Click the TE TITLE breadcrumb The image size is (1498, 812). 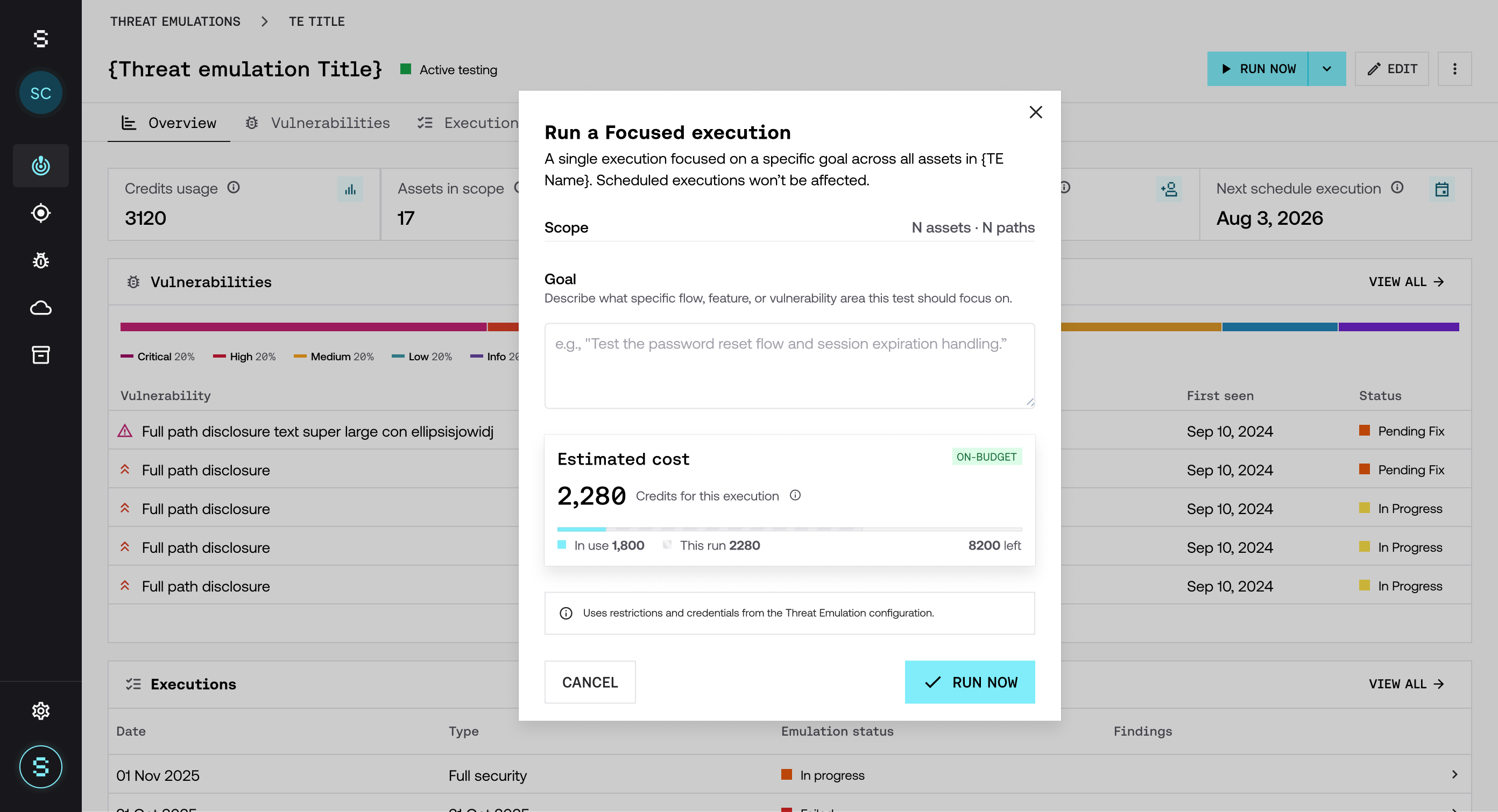tap(317, 22)
